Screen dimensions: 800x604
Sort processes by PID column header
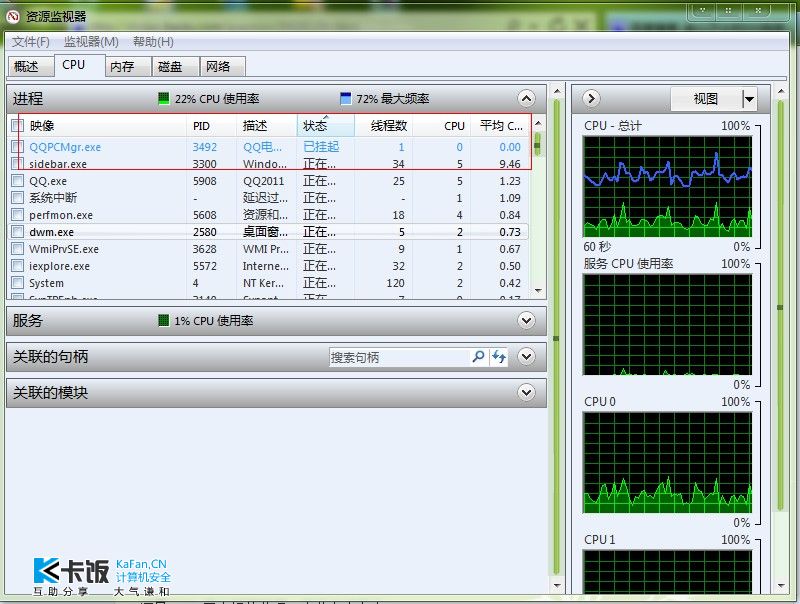212,125
